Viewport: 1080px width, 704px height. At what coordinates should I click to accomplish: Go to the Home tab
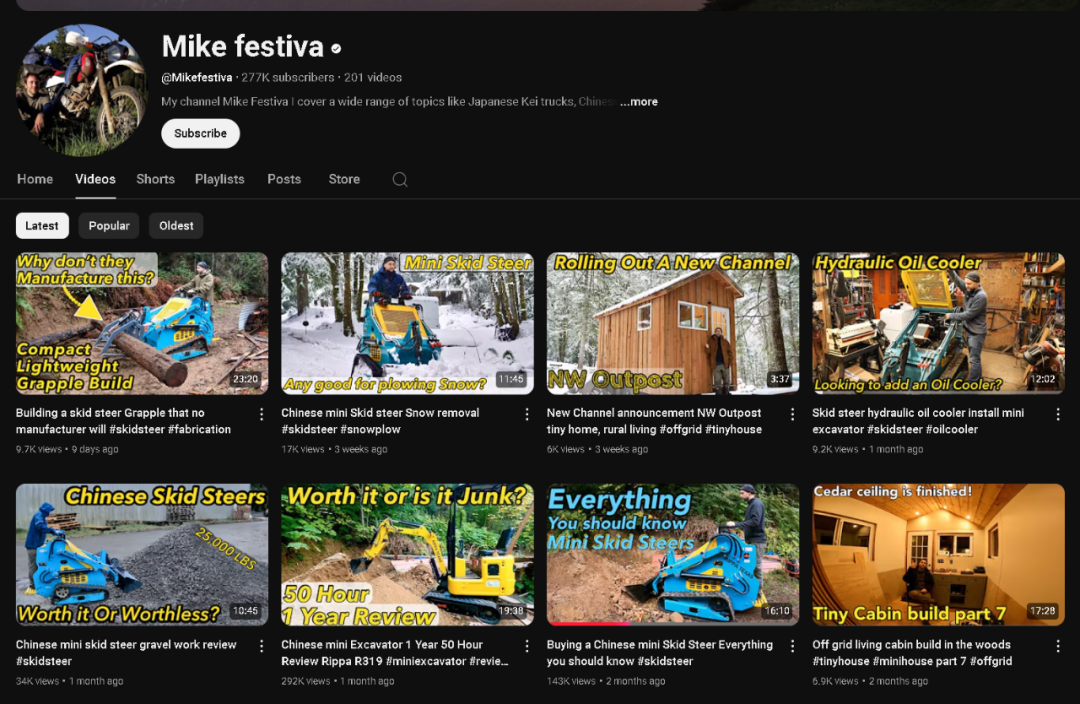(x=35, y=179)
